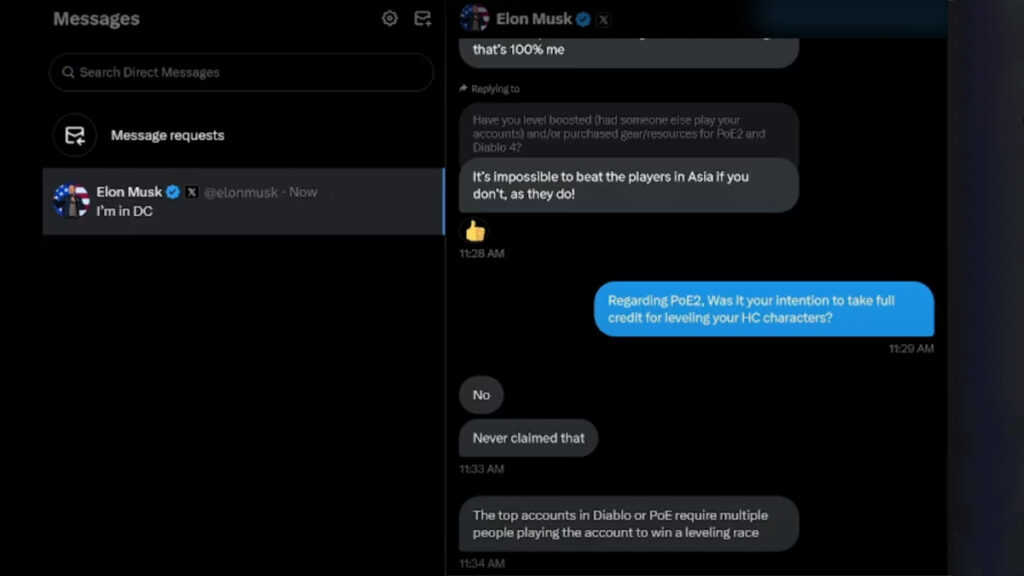Click the "Never claimed that" message bubble
The height and width of the screenshot is (576, 1024).
(528, 438)
